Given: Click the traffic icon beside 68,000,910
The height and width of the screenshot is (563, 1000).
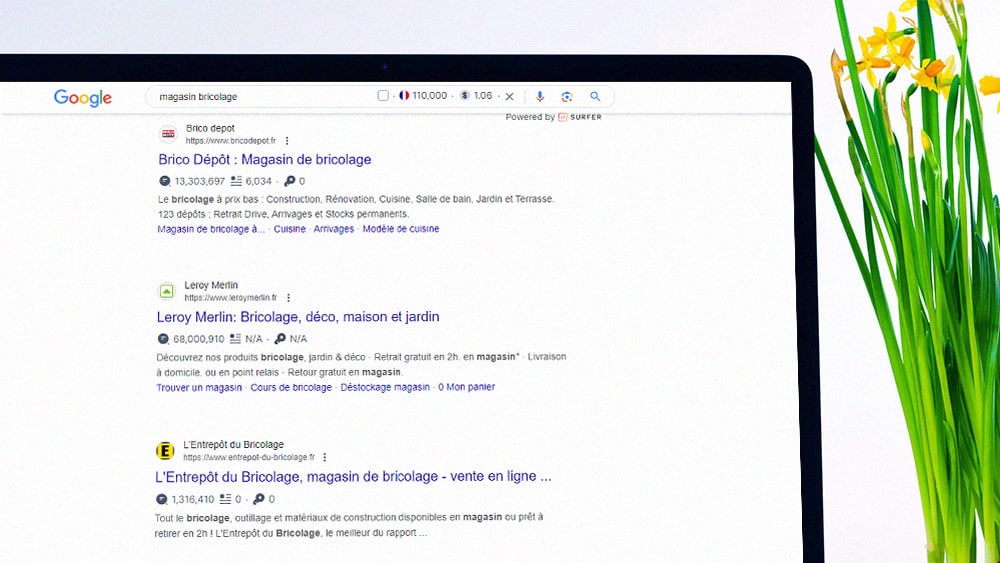Looking at the screenshot, I should pos(163,339).
